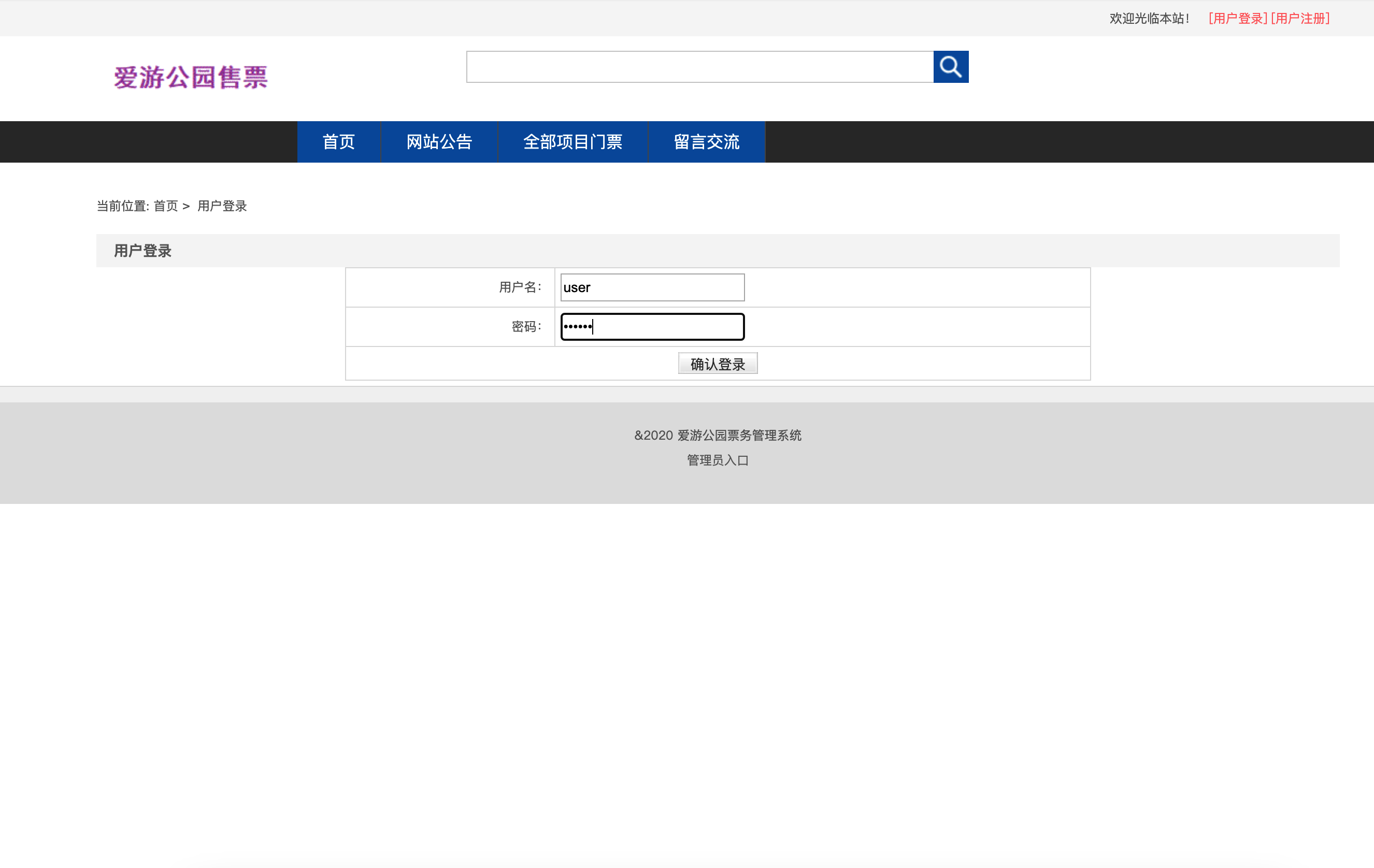The image size is (1374, 868).
Task: Click 首页 in the breadcrumb trail
Action: [x=165, y=206]
